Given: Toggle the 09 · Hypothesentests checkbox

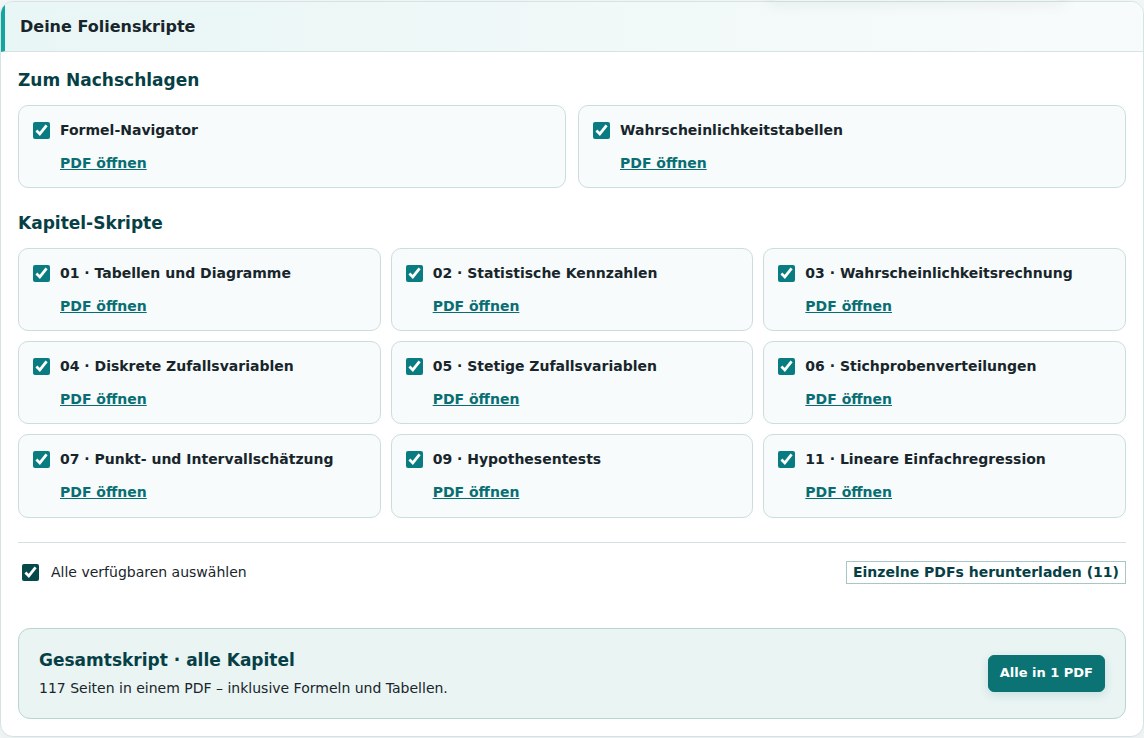Looking at the screenshot, I should click(x=414, y=459).
